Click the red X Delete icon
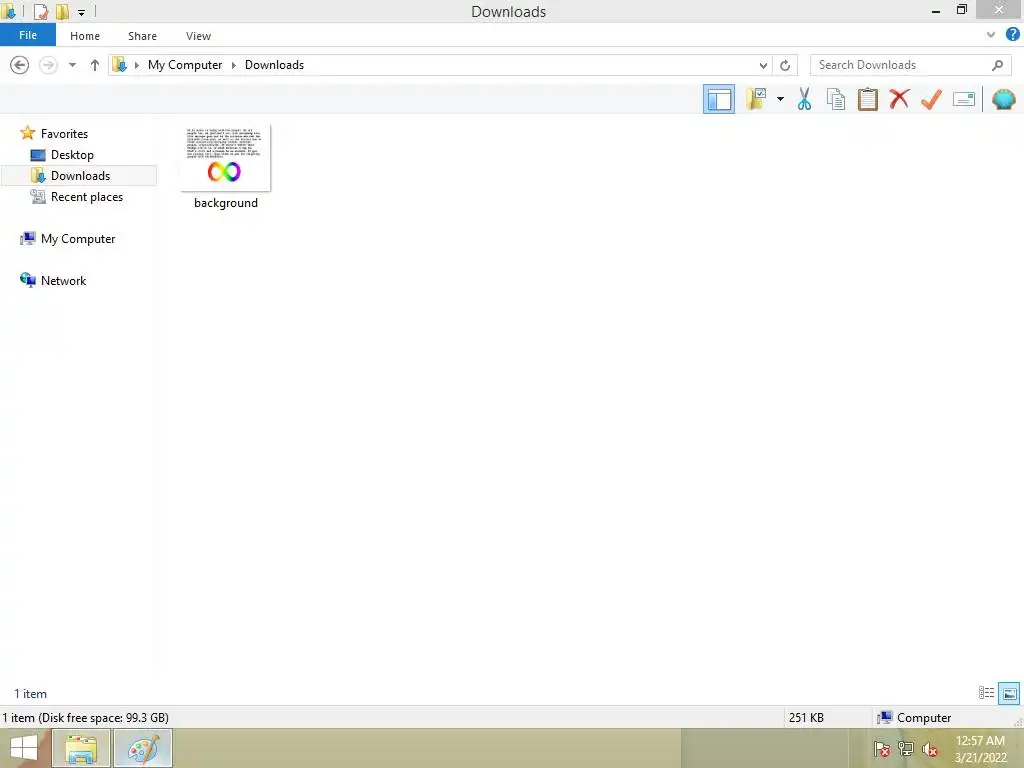 tap(899, 99)
